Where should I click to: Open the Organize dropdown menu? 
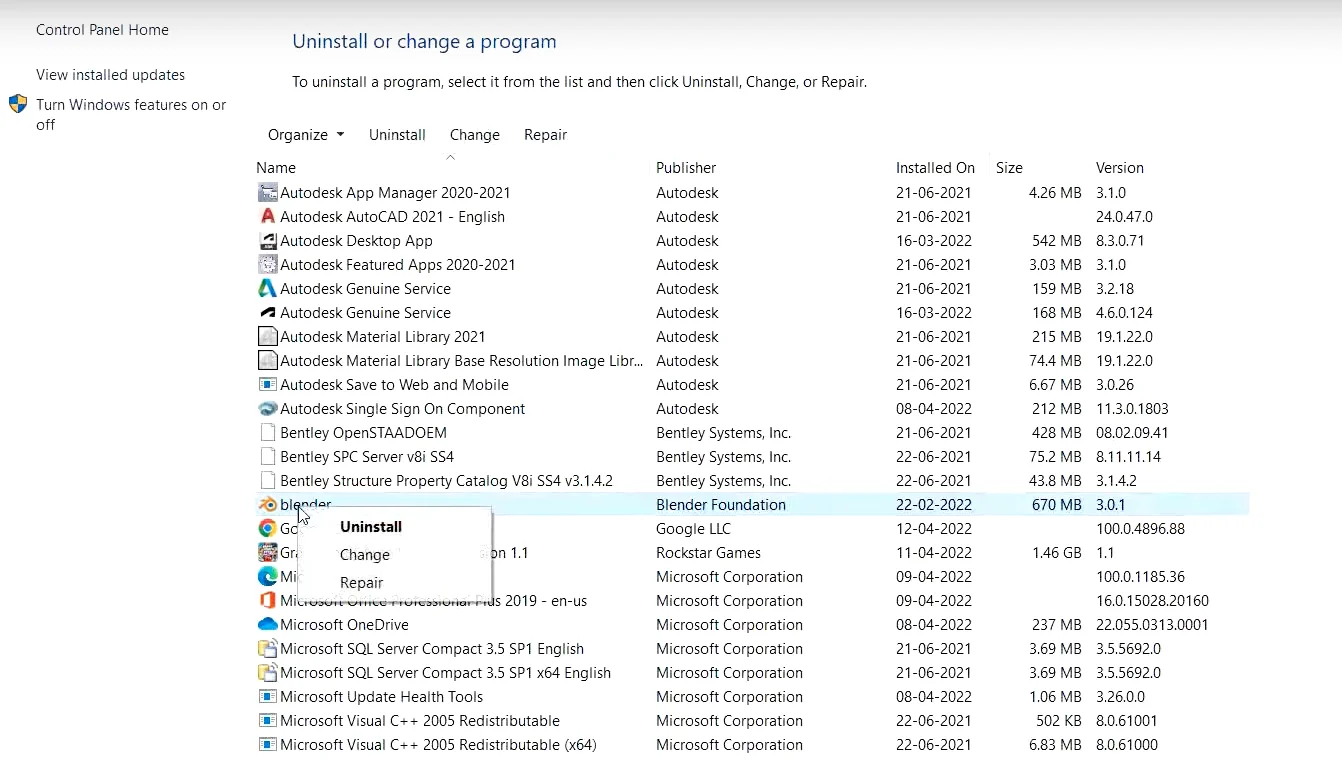305,135
